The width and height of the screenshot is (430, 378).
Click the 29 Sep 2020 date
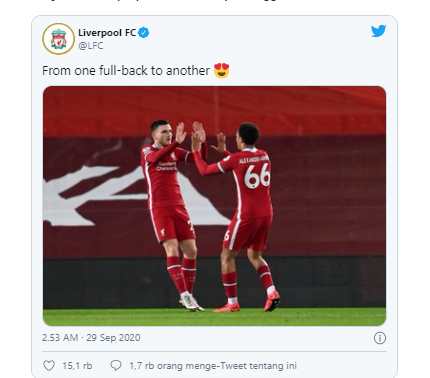113,338
